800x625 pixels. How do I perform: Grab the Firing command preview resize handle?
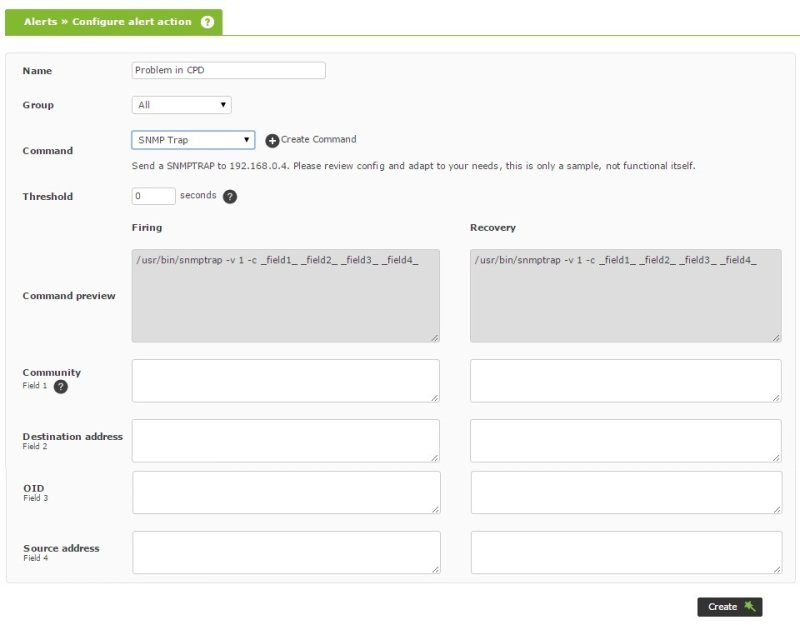coord(435,338)
